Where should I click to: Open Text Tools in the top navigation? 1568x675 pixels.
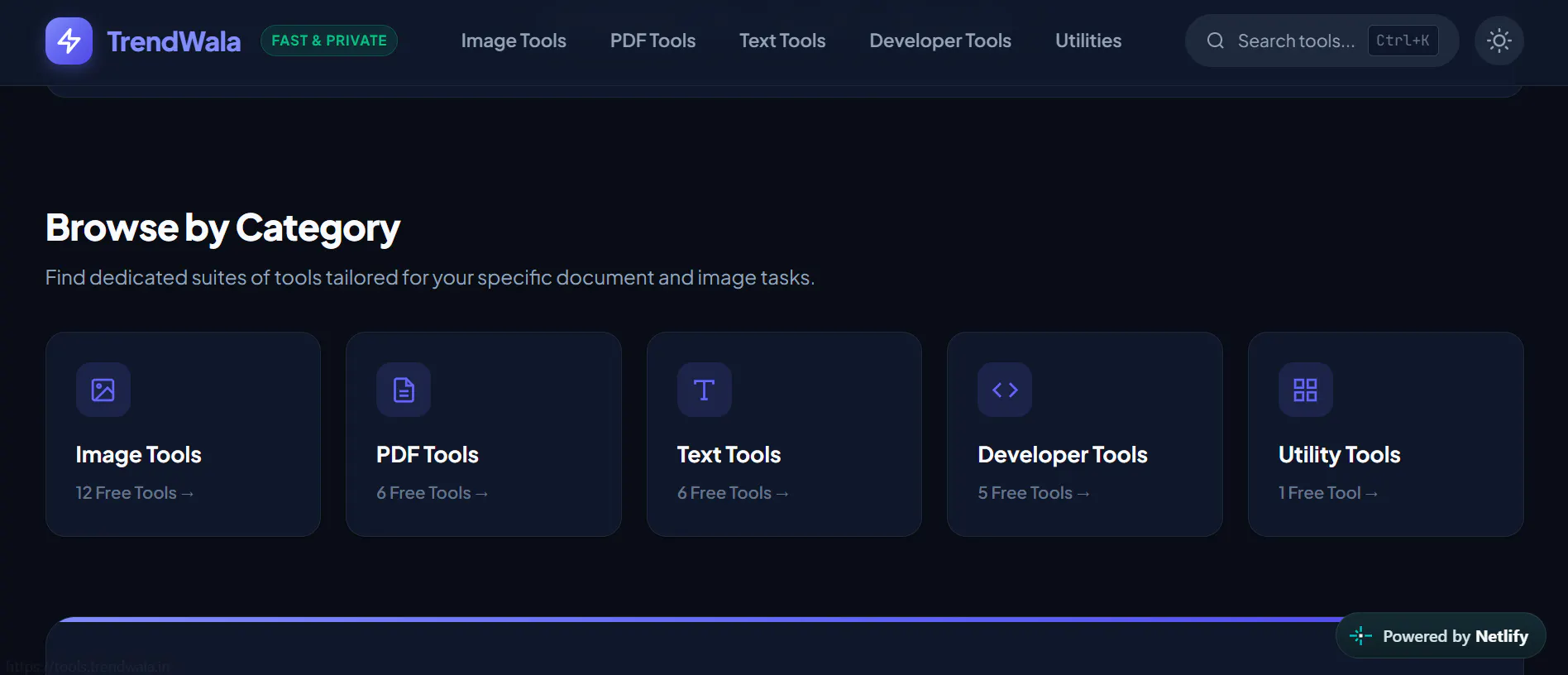coord(782,41)
